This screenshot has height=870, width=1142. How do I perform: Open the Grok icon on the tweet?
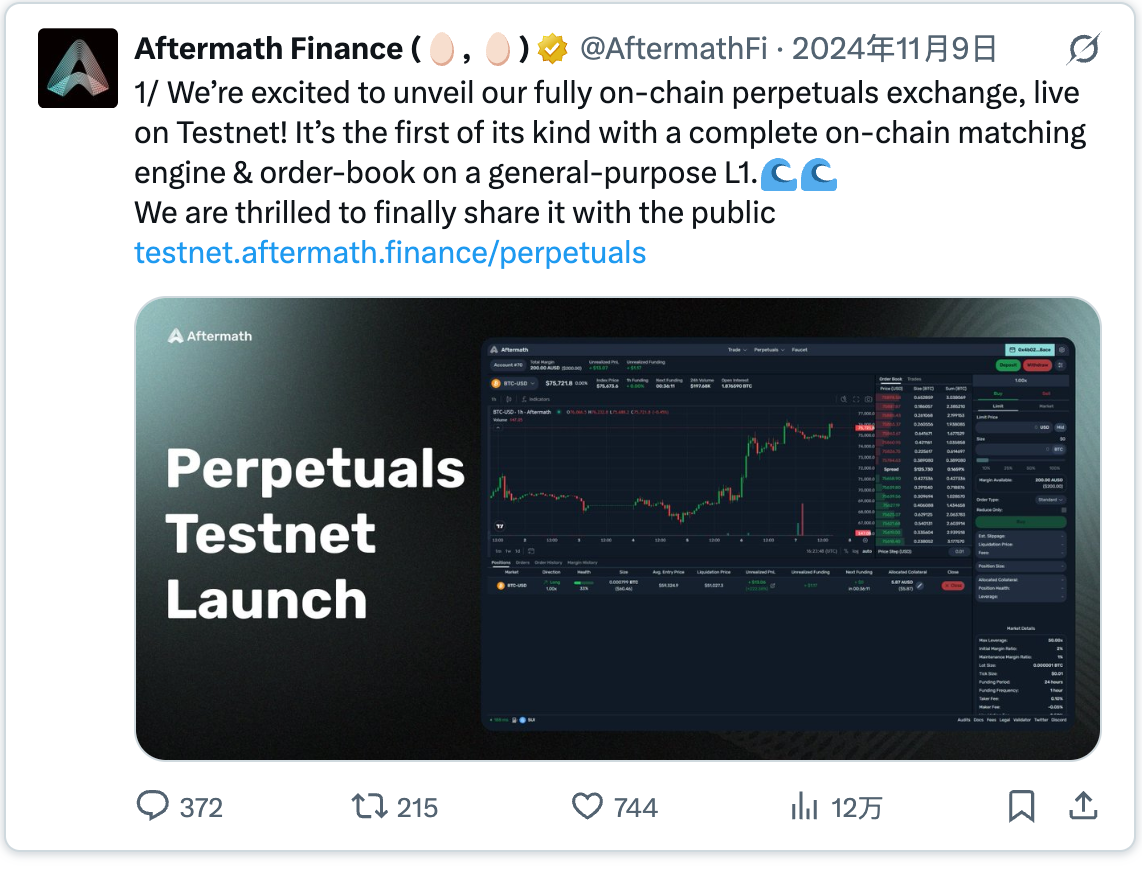tap(1083, 48)
